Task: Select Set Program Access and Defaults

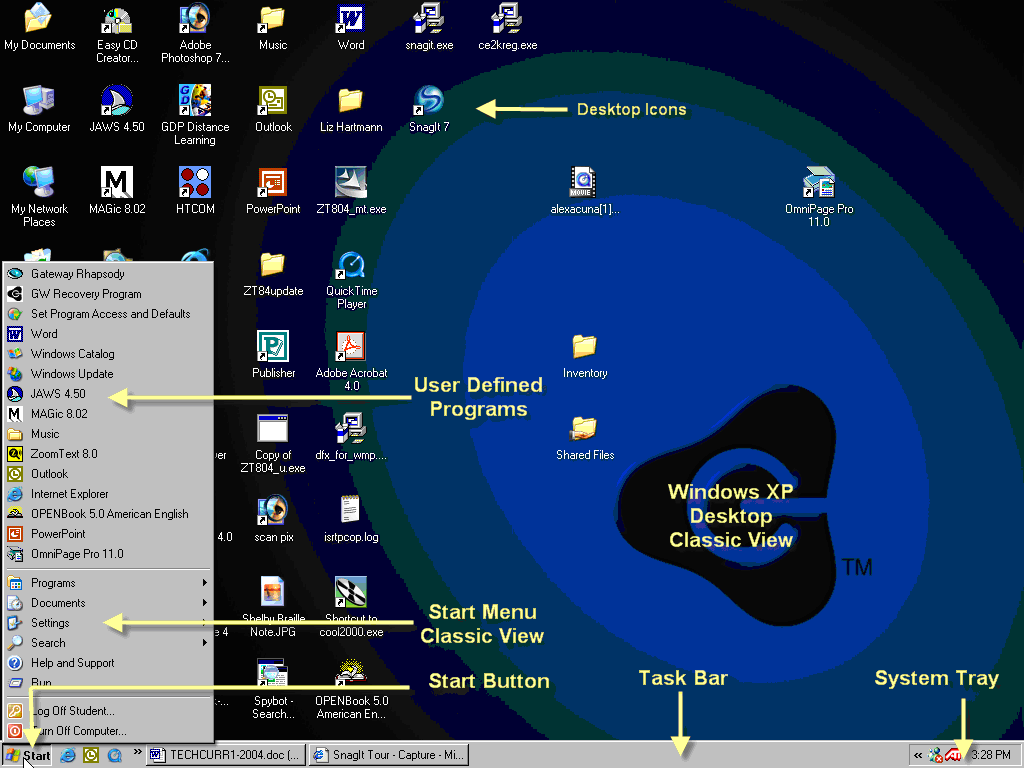Action: click(x=108, y=313)
